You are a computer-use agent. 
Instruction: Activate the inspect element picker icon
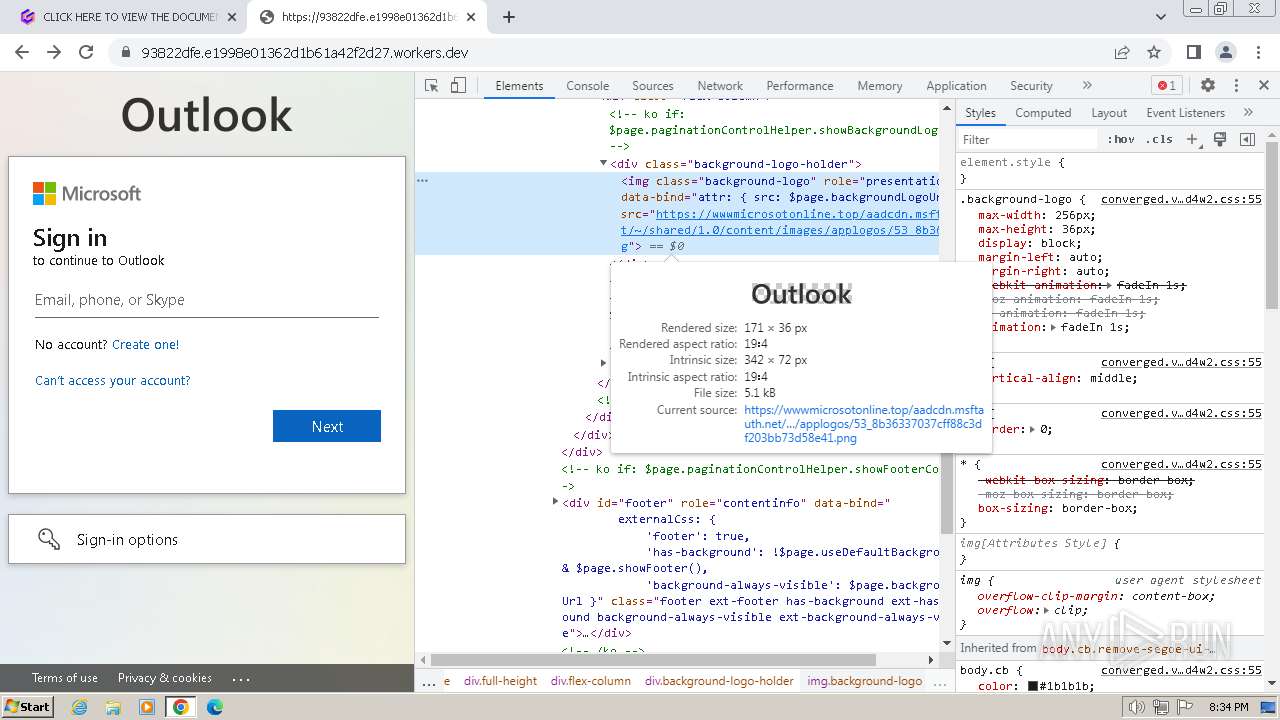click(432, 86)
